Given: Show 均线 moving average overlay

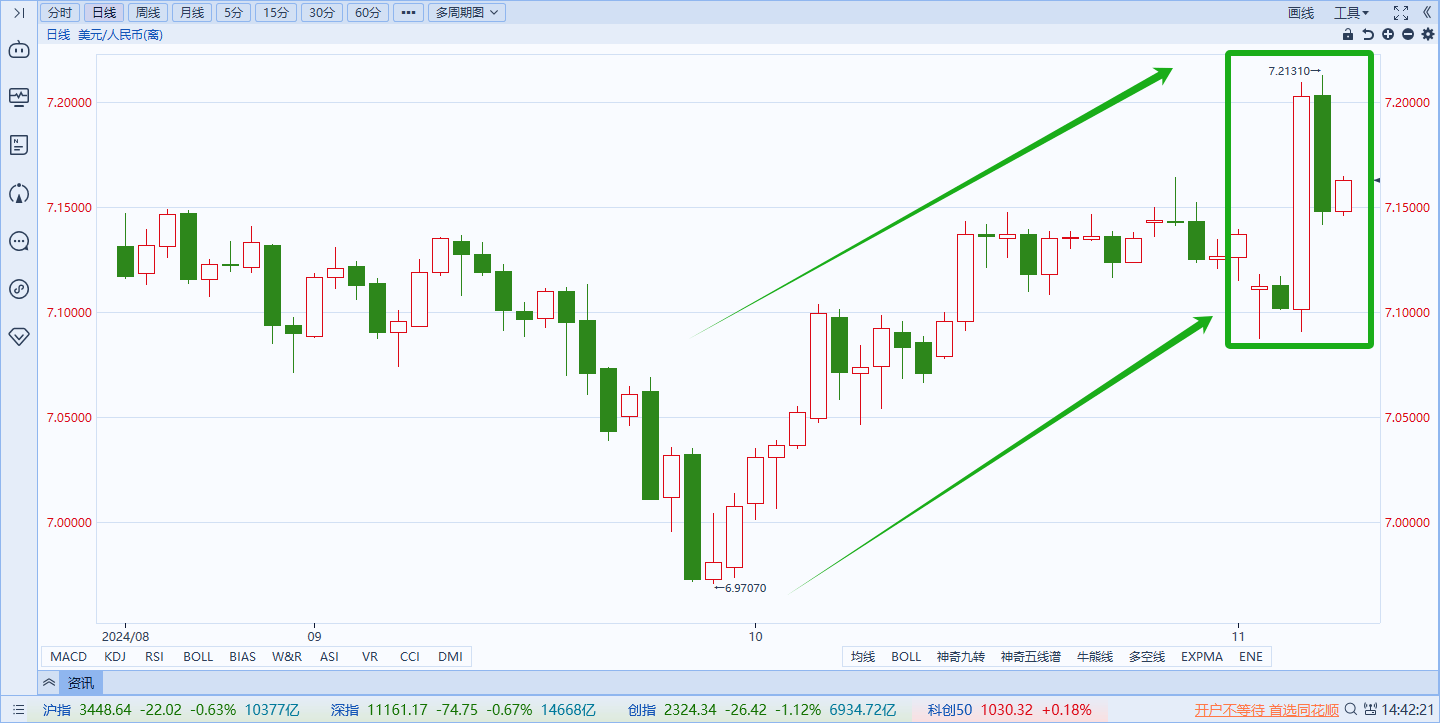Looking at the screenshot, I should (x=863, y=657).
